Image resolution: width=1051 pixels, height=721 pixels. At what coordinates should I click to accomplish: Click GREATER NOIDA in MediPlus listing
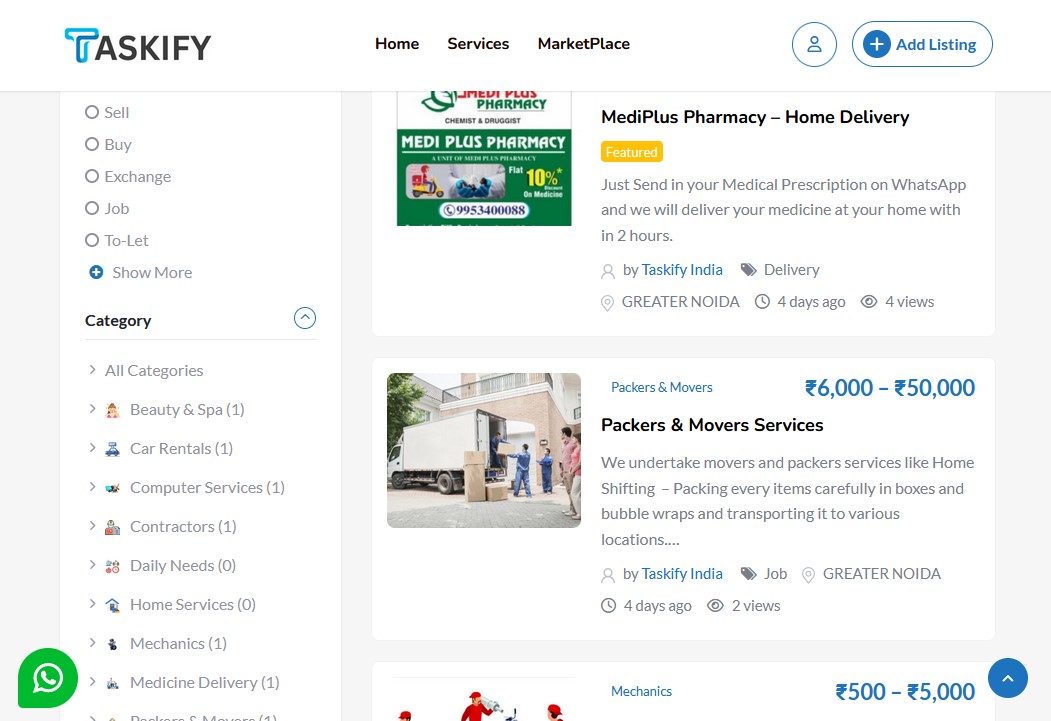tap(680, 302)
